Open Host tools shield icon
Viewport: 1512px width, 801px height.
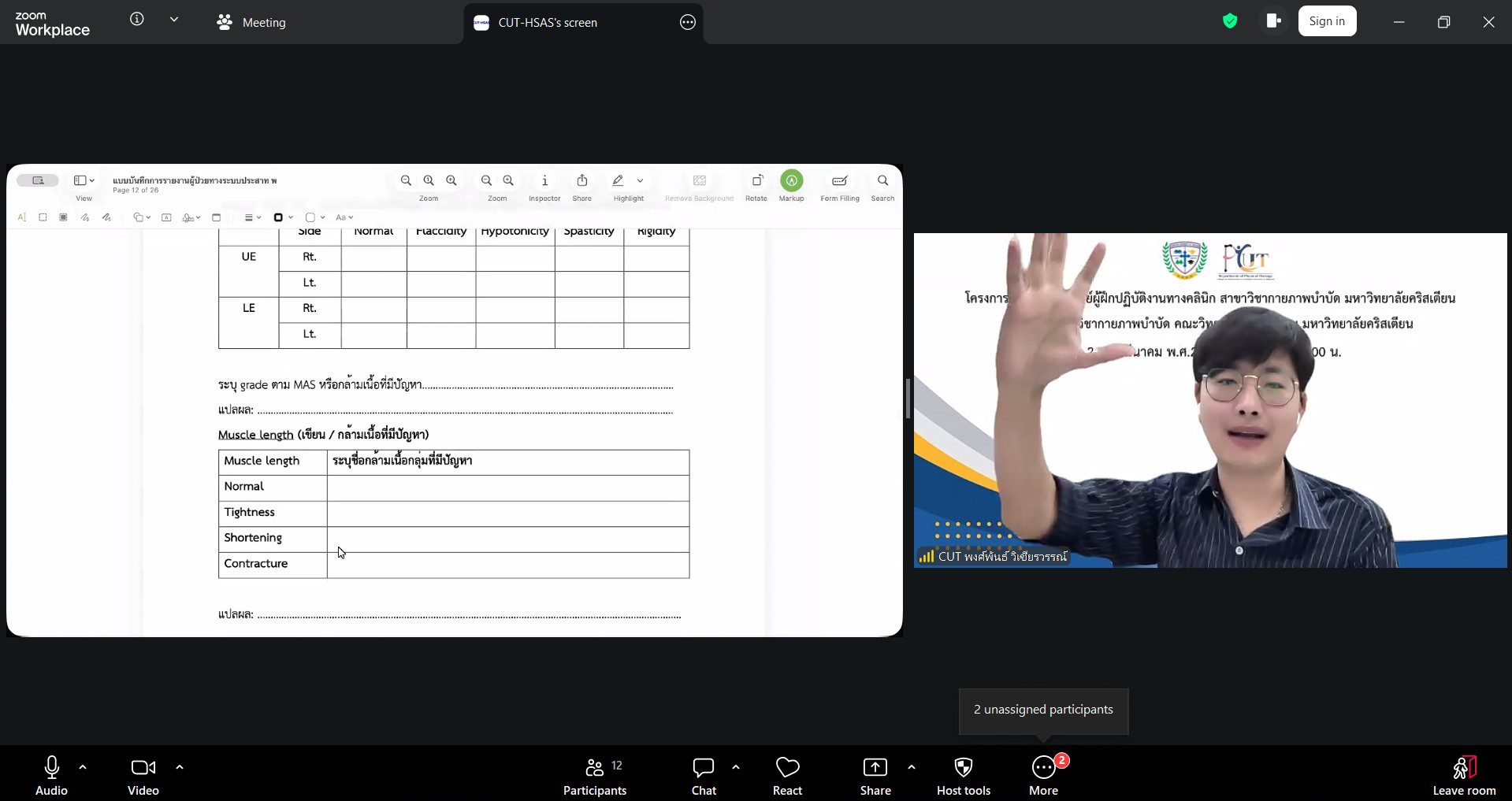[963, 776]
